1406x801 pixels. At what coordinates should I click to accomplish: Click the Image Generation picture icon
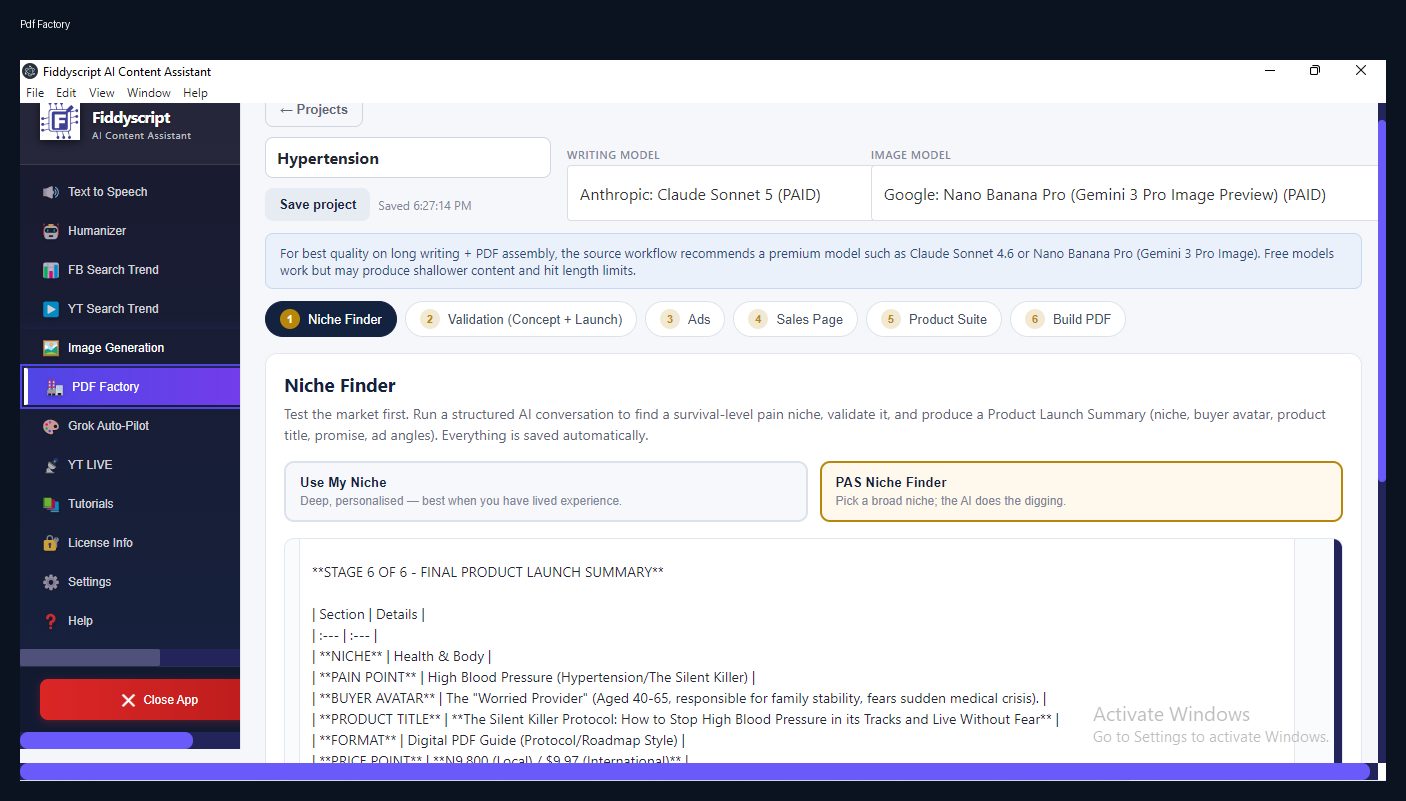point(51,348)
